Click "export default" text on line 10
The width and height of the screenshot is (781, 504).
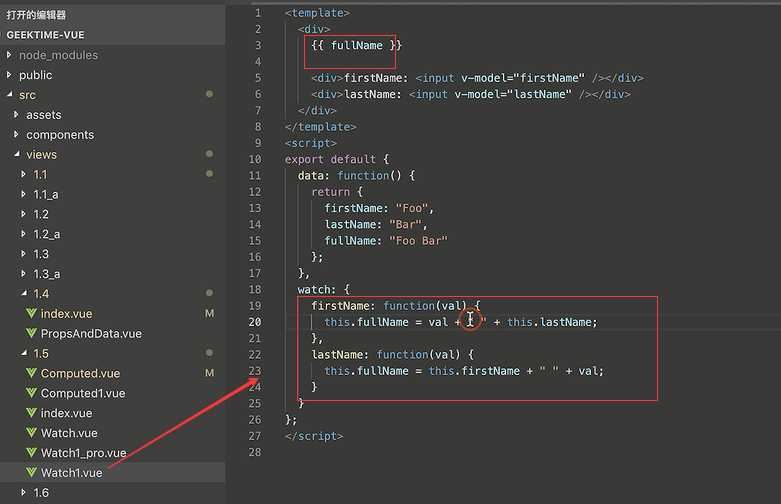click(x=330, y=159)
